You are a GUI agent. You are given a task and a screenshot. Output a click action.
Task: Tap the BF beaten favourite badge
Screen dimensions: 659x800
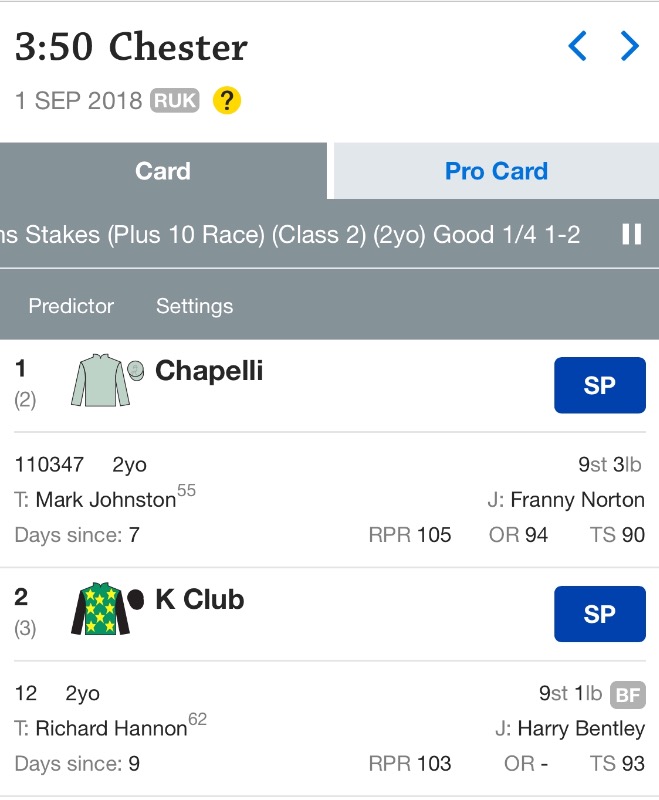click(x=628, y=695)
